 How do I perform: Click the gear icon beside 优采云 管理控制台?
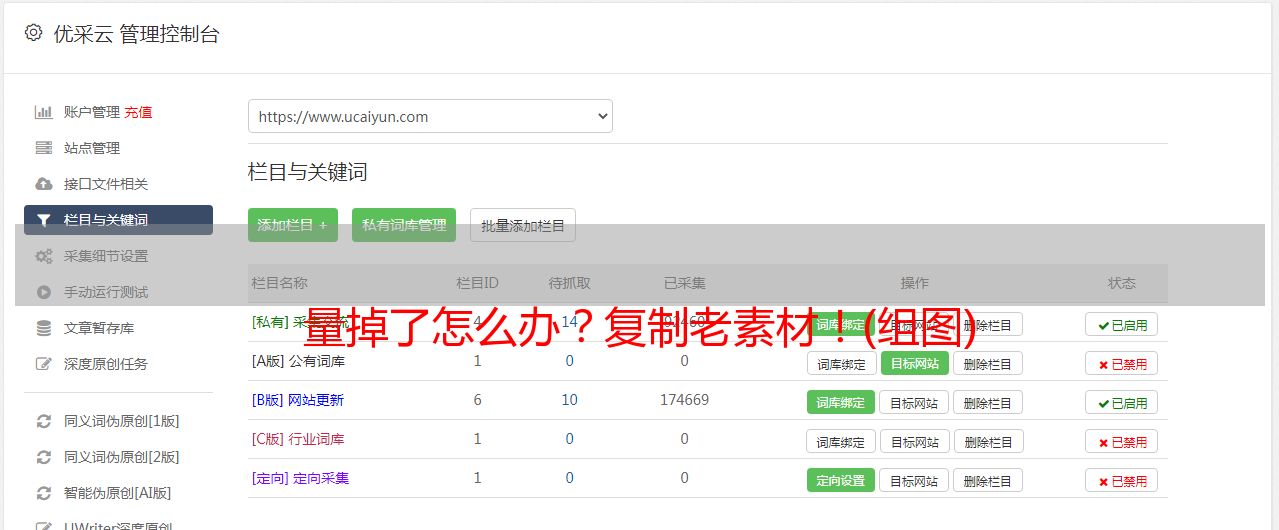pyautogui.click(x=33, y=33)
